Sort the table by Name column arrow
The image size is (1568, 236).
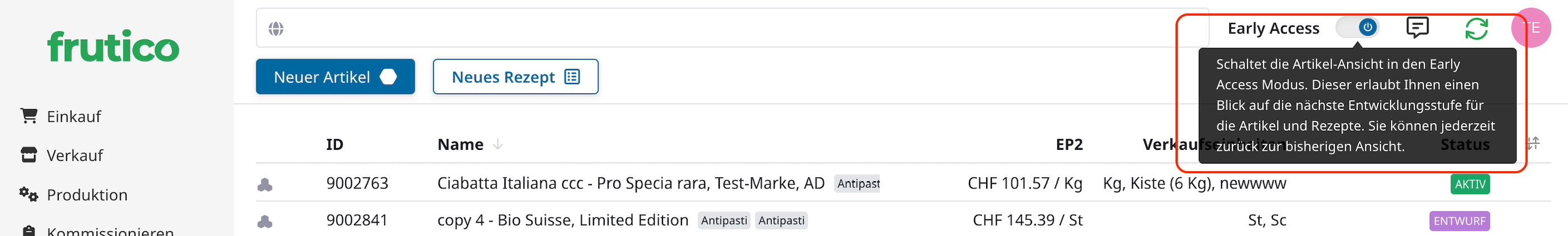pos(498,144)
